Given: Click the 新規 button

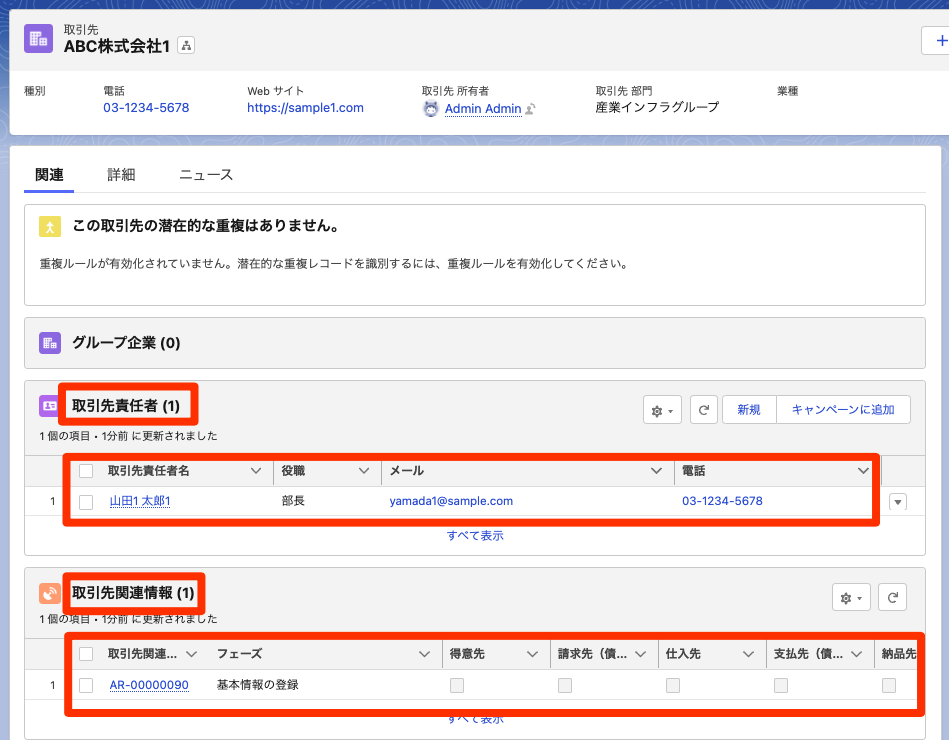Looking at the screenshot, I should [748, 409].
